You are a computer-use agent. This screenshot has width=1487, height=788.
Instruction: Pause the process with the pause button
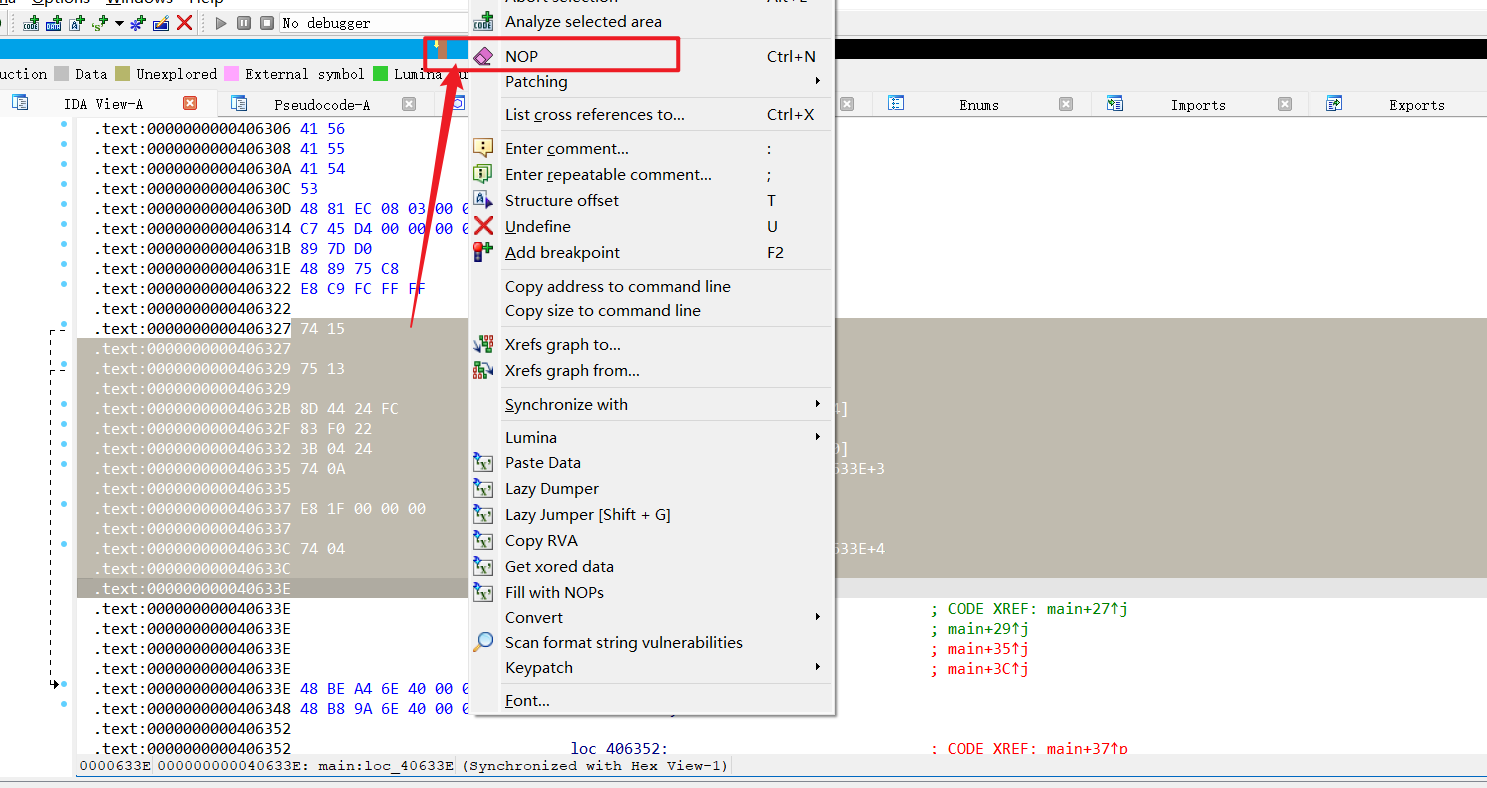click(x=244, y=22)
